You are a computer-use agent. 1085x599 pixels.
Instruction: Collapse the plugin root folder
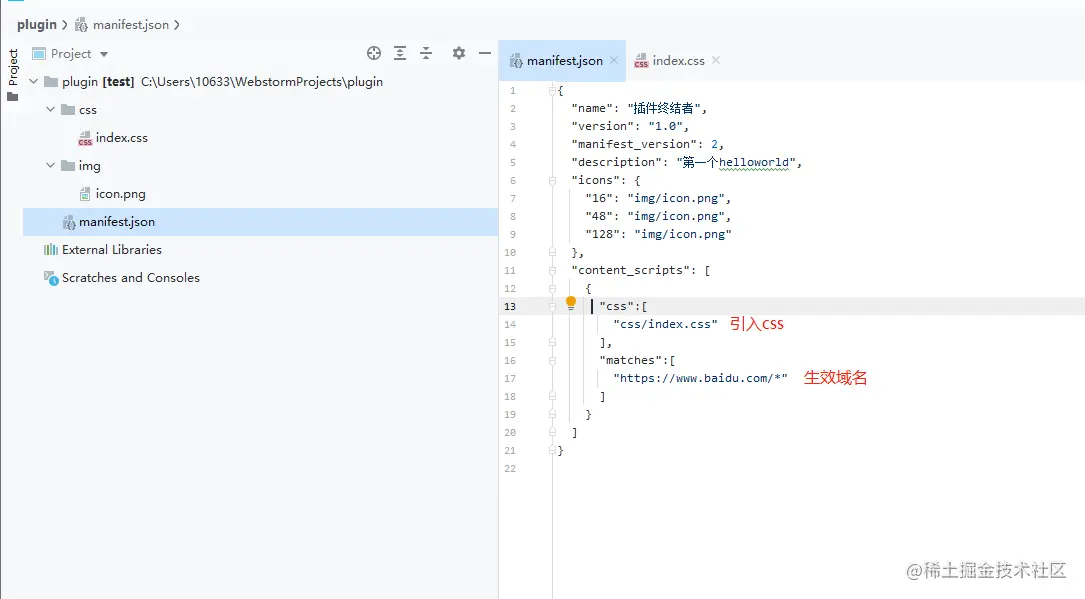tap(34, 82)
